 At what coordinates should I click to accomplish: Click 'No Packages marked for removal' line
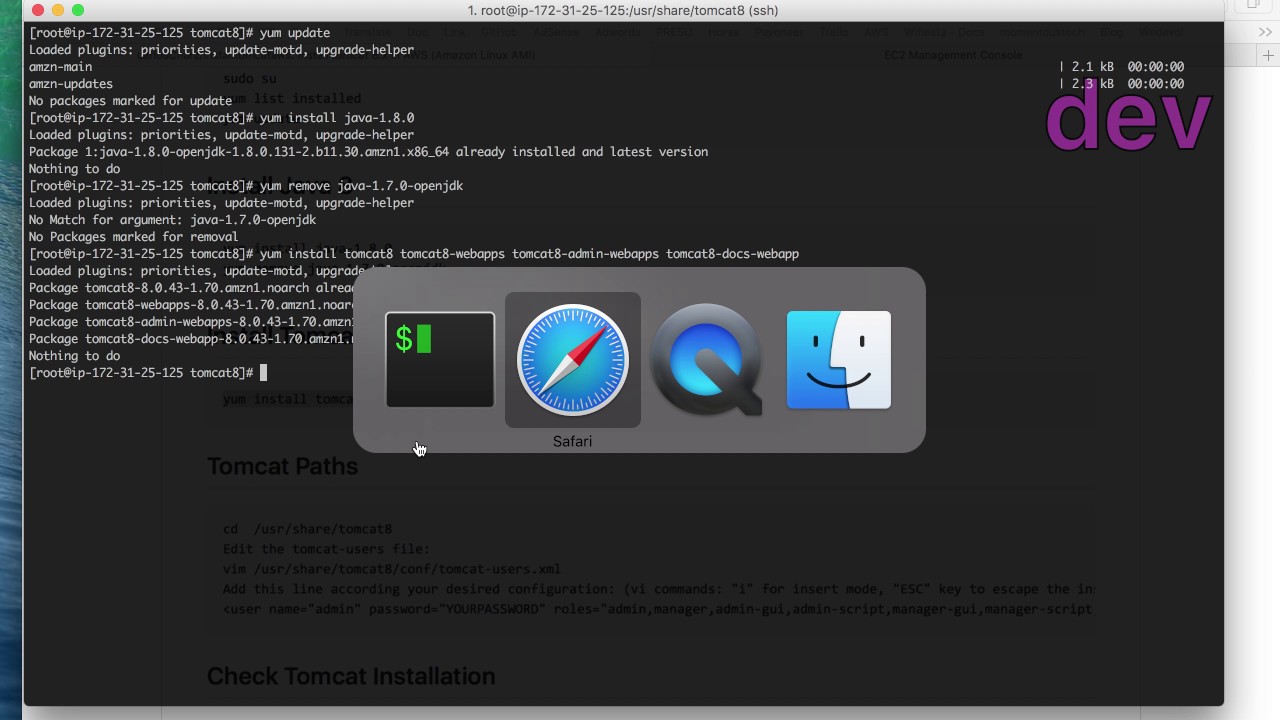(133, 237)
